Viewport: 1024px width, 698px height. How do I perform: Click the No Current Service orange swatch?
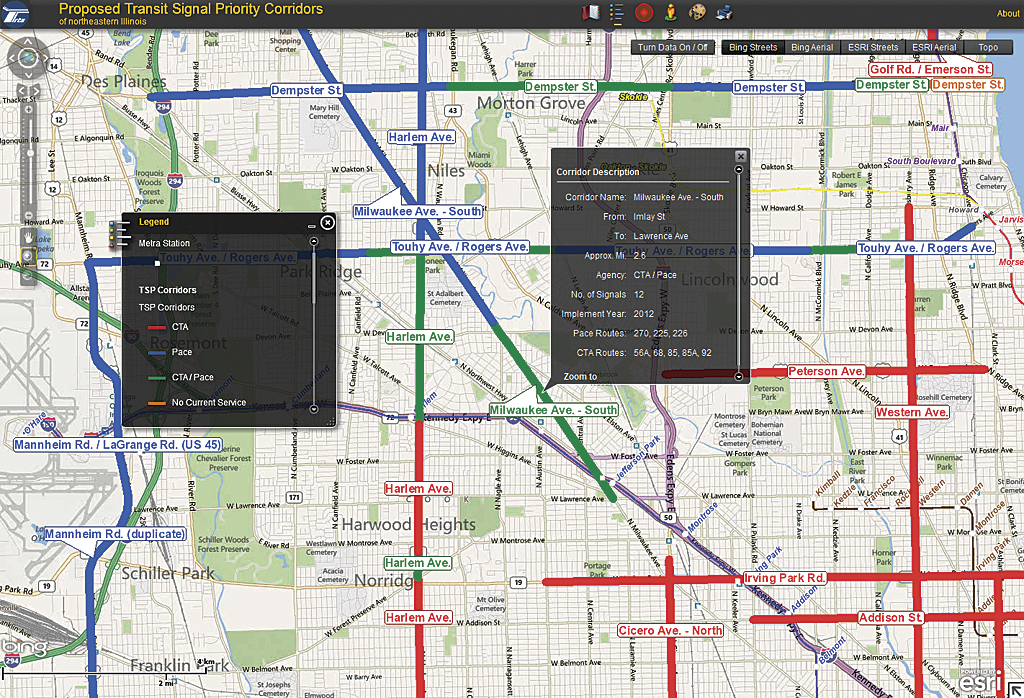pyautogui.click(x=157, y=403)
